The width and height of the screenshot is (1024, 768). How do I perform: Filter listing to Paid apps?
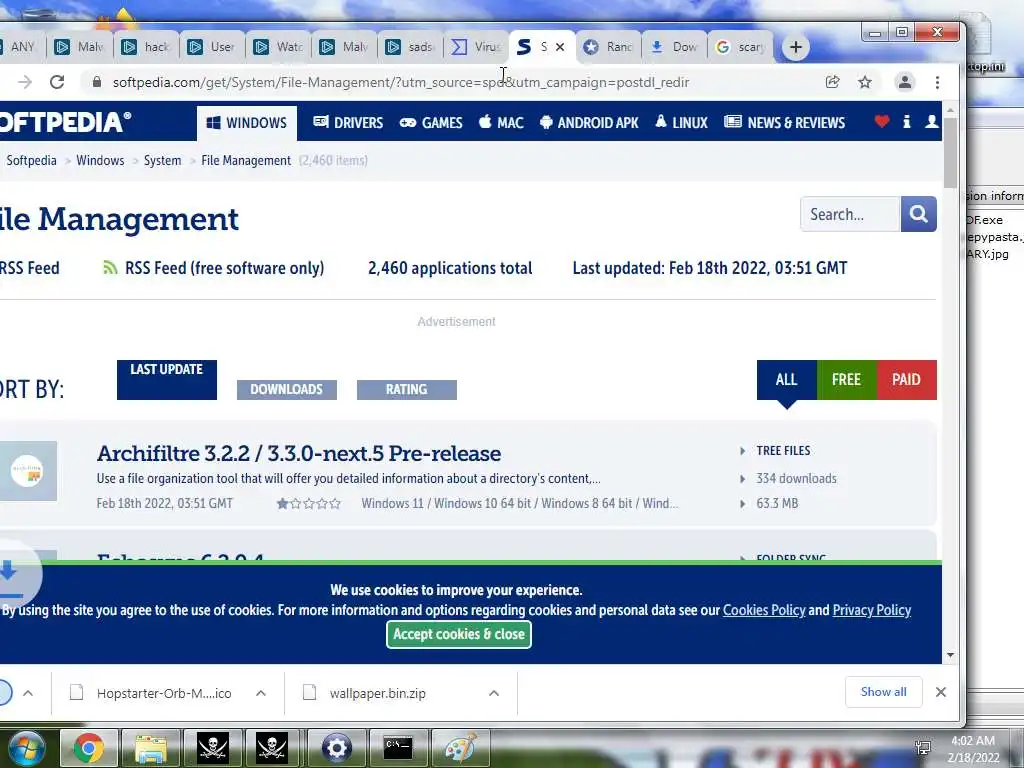coord(906,379)
